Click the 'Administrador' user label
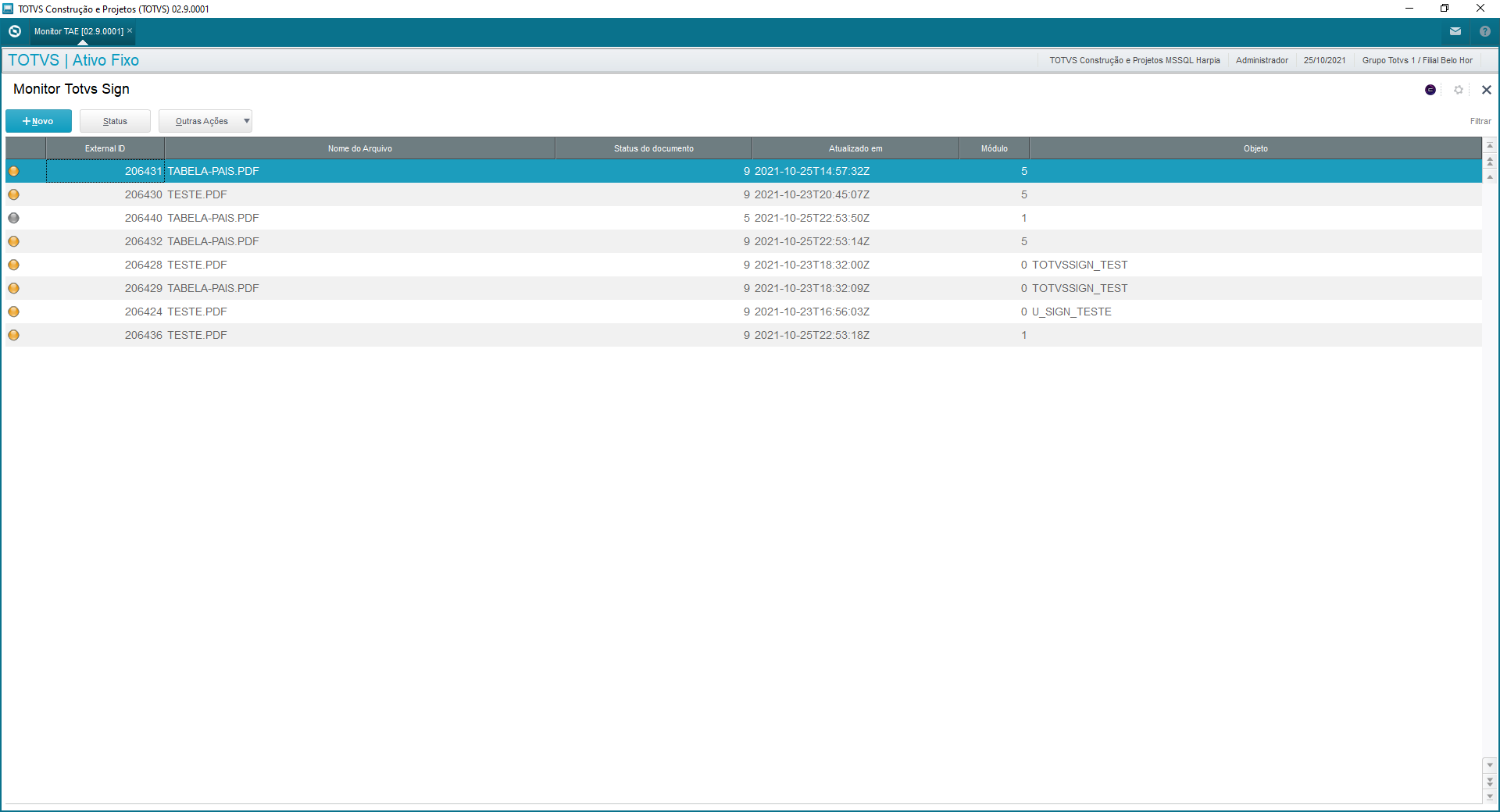The height and width of the screenshot is (812, 1500). (1262, 60)
